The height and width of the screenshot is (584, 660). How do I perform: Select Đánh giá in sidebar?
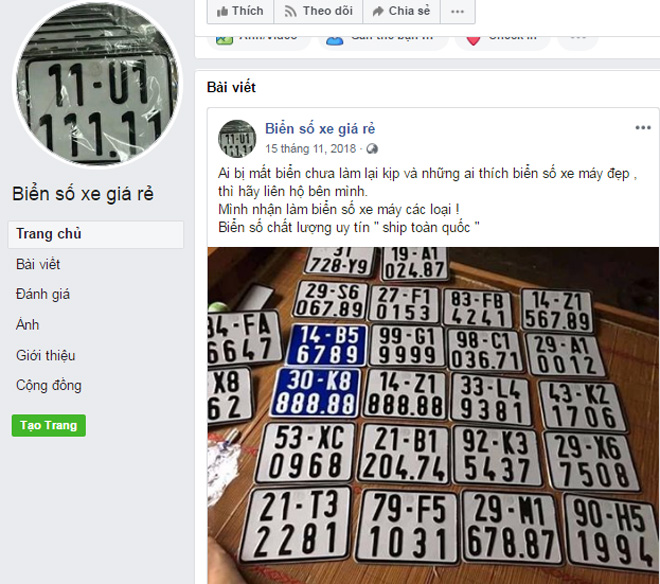(x=43, y=294)
